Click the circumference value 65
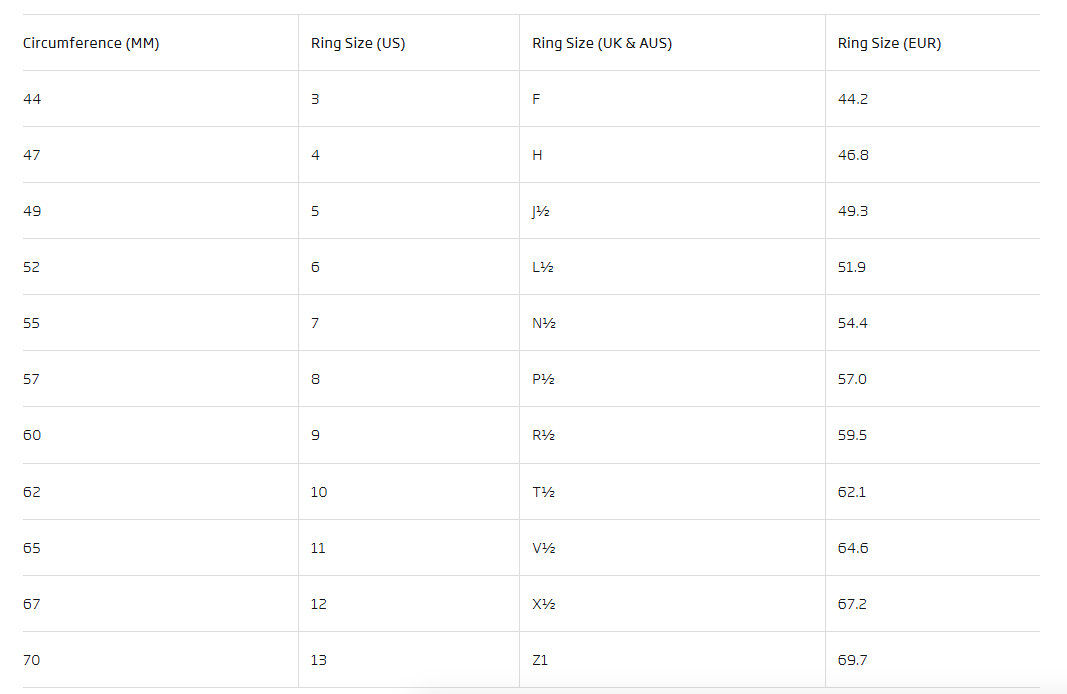 32,548
